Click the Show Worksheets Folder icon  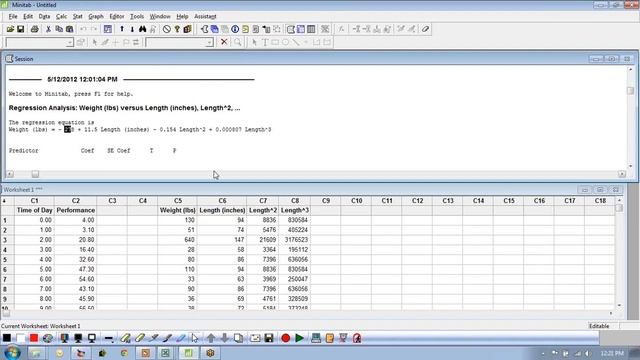click(214, 29)
